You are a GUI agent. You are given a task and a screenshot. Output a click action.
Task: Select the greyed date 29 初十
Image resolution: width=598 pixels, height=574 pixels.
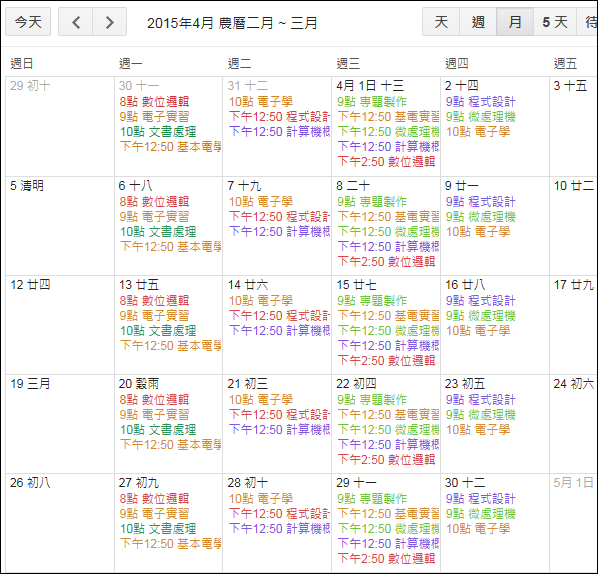tap(30, 86)
